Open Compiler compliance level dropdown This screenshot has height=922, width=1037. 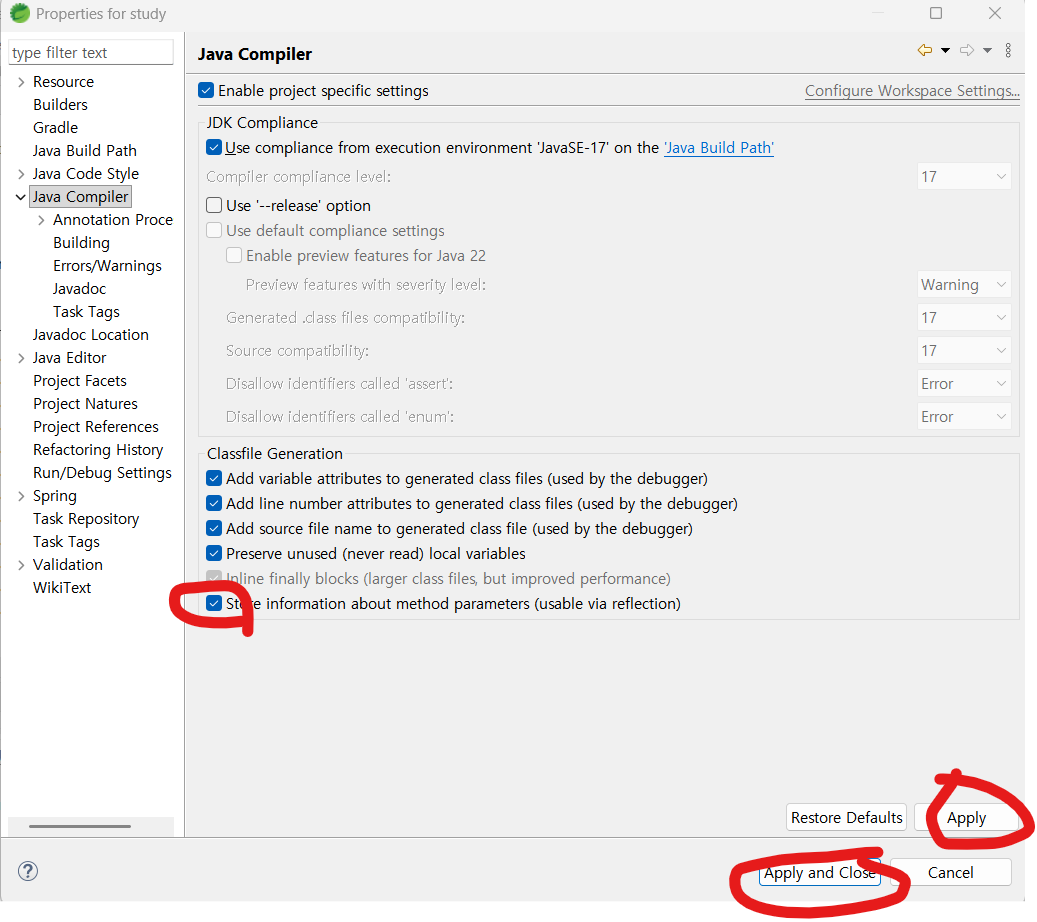[964, 177]
